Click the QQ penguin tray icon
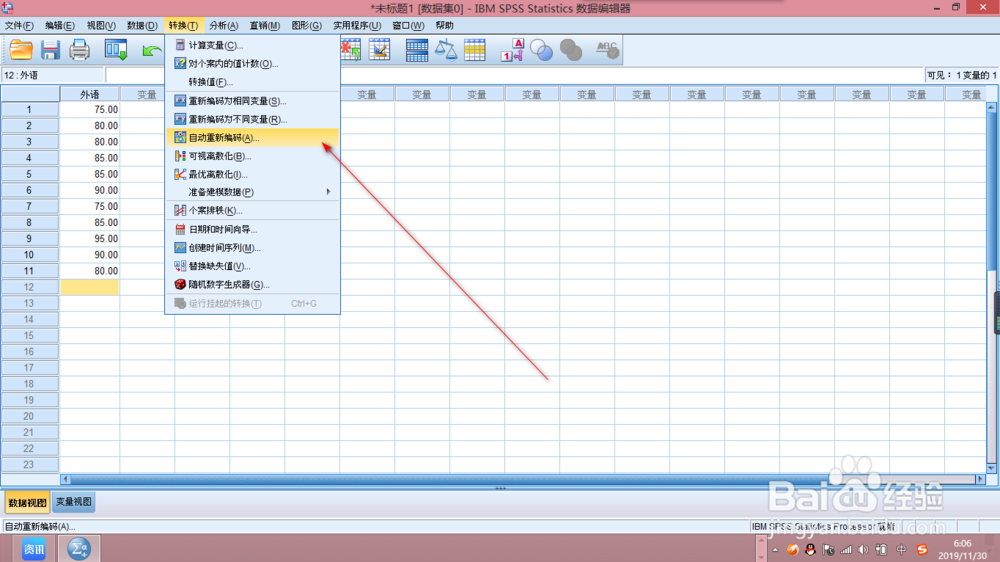 (811, 550)
